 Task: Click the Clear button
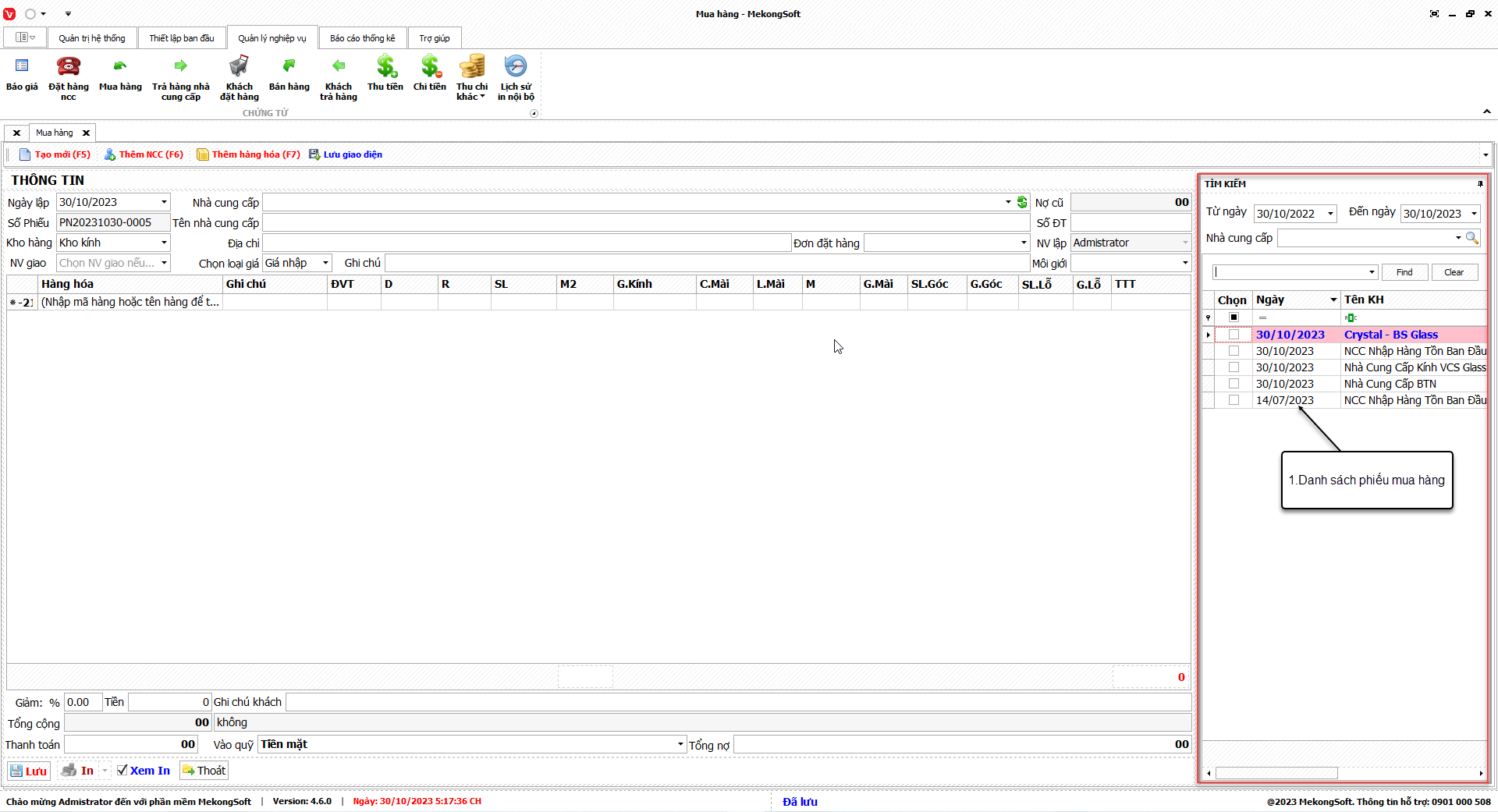pyautogui.click(x=1454, y=272)
